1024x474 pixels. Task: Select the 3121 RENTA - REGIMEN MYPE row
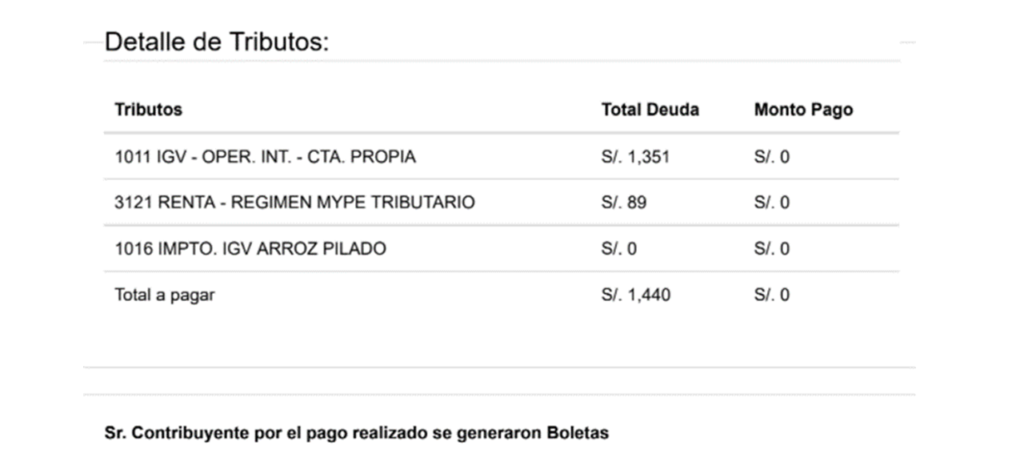[501, 202]
